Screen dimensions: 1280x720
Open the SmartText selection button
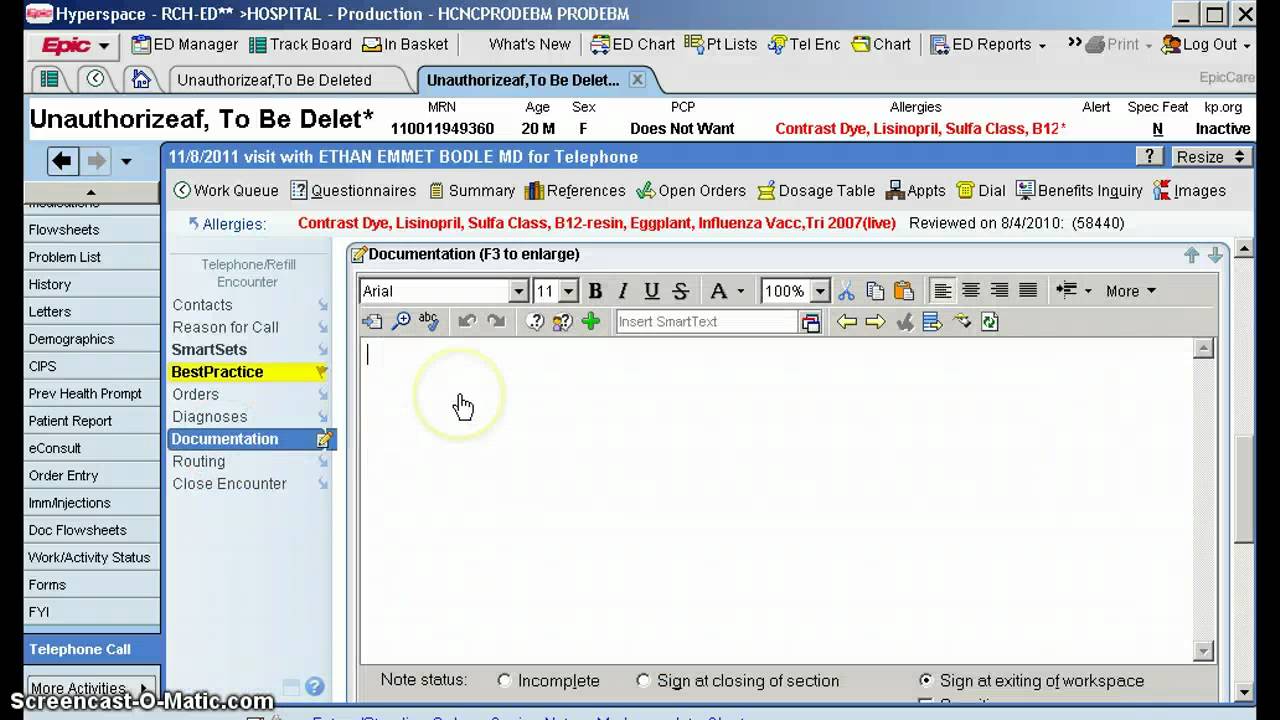[810, 322]
